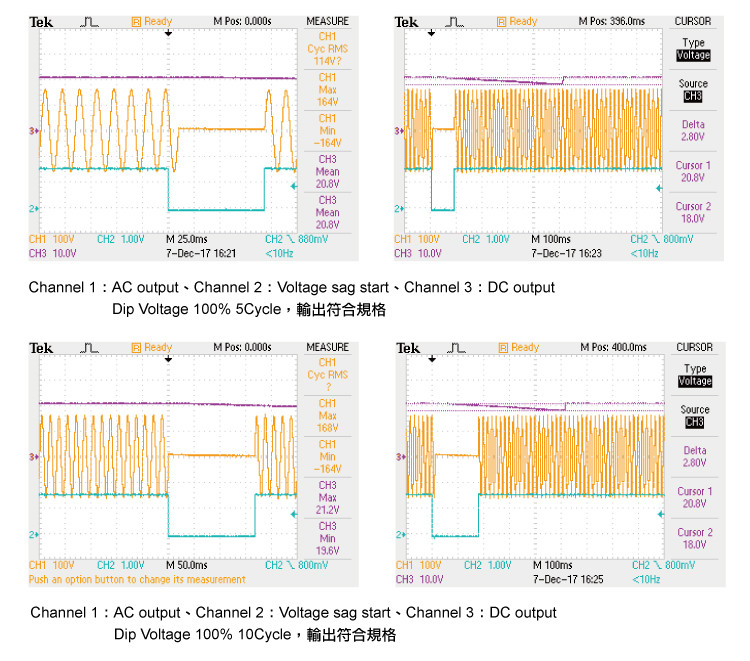The image size is (750, 661).
Task: Click channel 3 ground marker in bottom-right scope
Action: pos(400,456)
